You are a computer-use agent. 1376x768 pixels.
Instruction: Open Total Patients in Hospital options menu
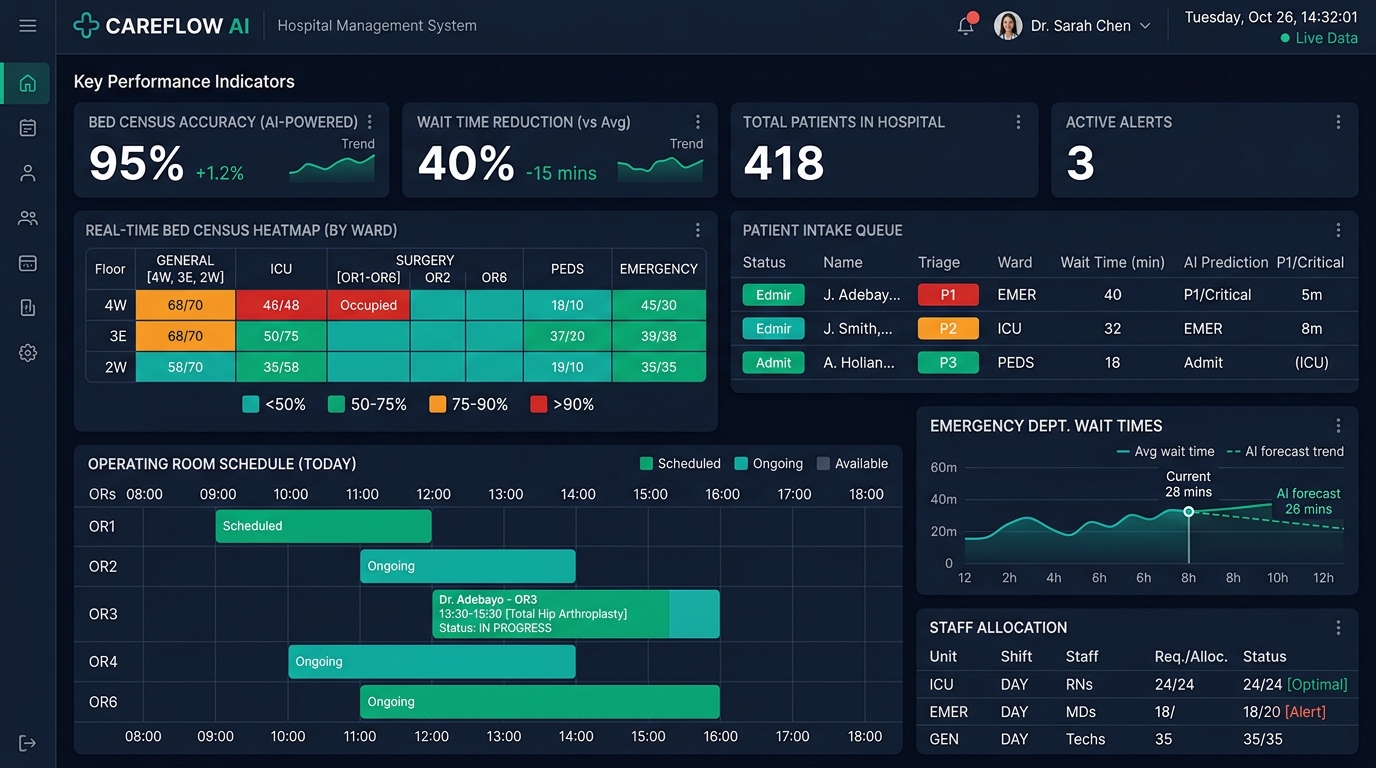point(1018,122)
